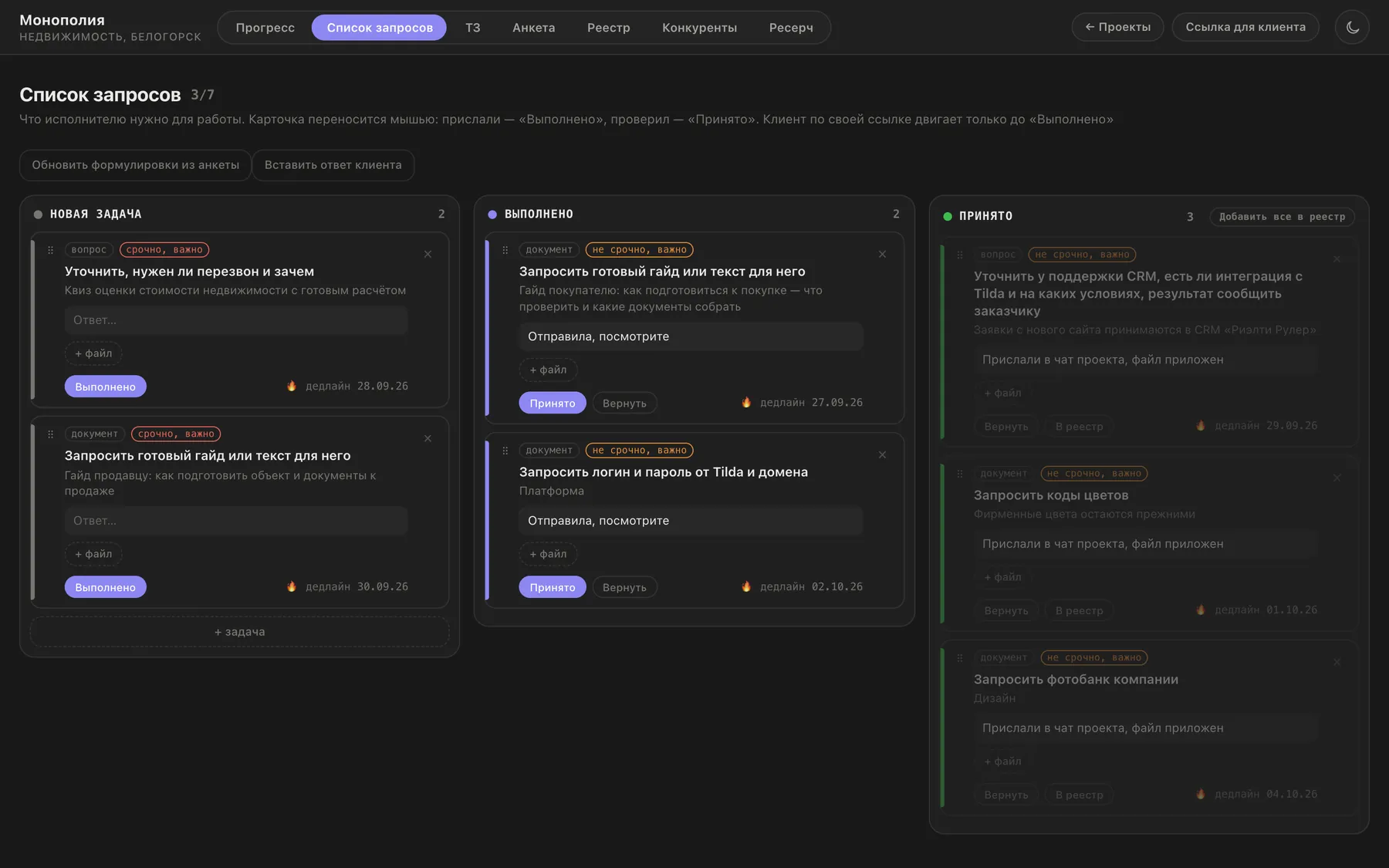1389x868 pixels.
Task: Close the 'Уточнить, нужен ли перезвон и зачем' card
Action: click(x=428, y=255)
